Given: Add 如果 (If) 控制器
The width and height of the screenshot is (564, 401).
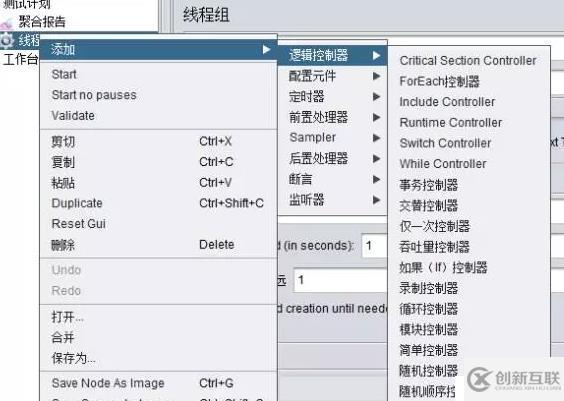Looking at the screenshot, I should (x=469, y=268).
